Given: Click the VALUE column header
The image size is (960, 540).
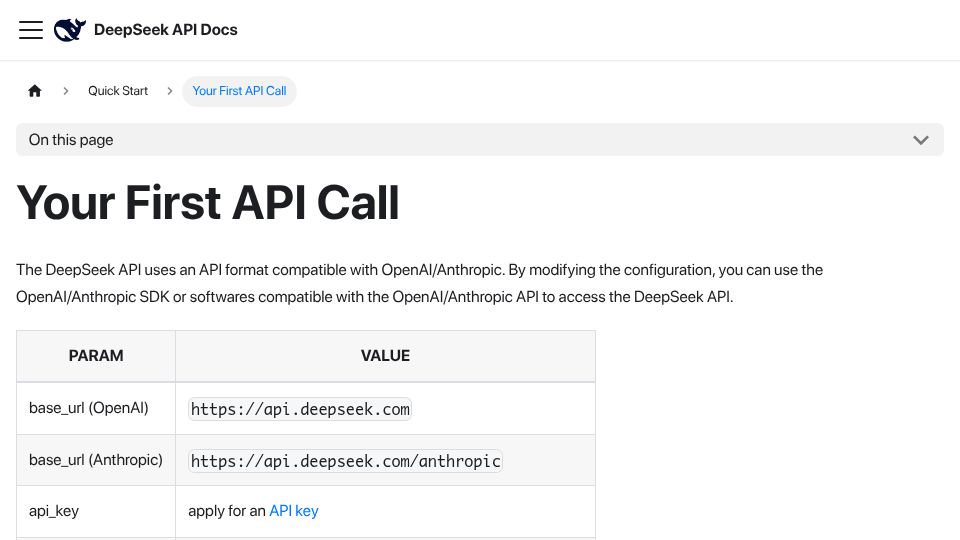Looking at the screenshot, I should click(x=385, y=356).
